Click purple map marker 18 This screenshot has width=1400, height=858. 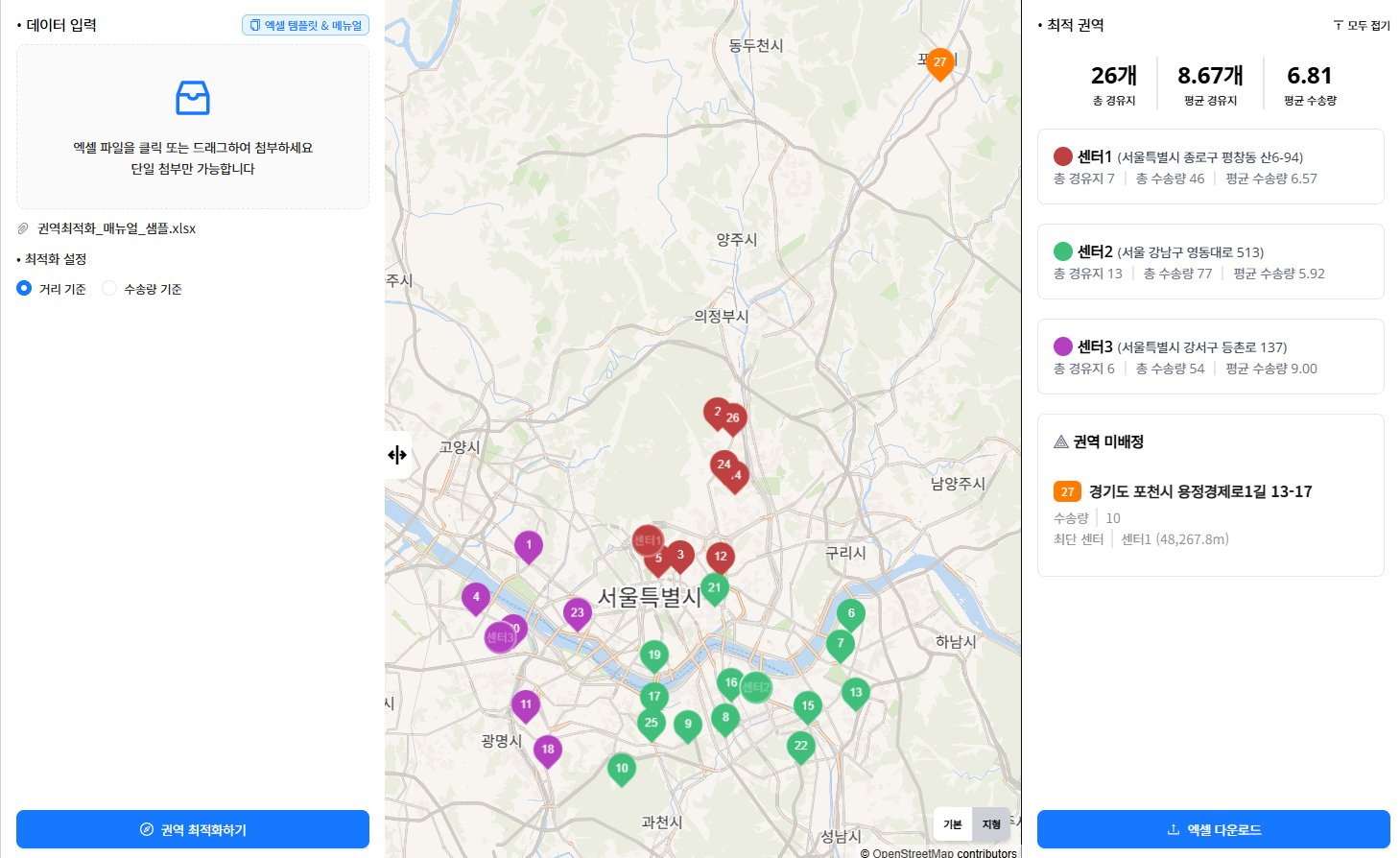[548, 751]
